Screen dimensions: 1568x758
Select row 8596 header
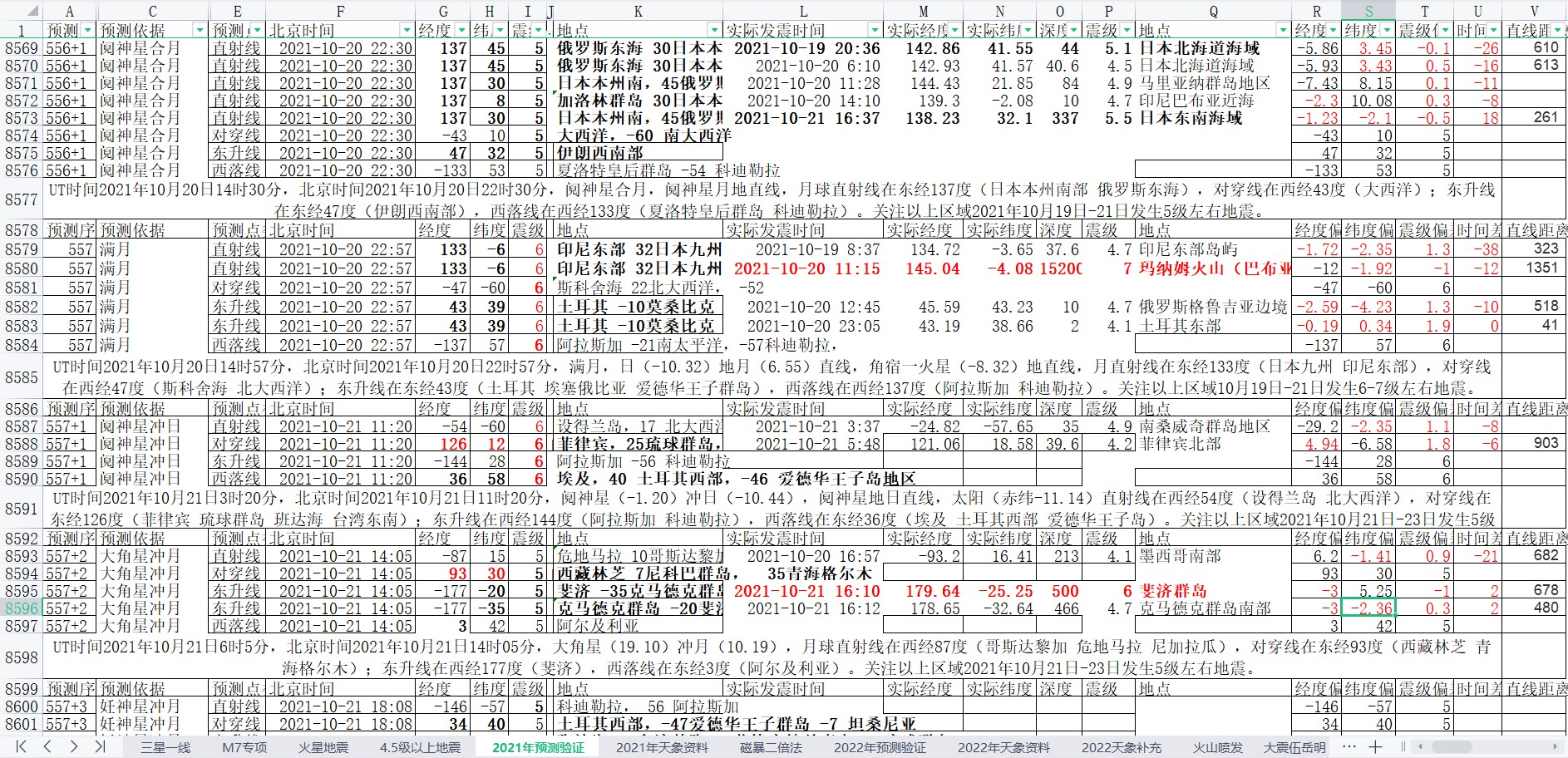point(21,608)
